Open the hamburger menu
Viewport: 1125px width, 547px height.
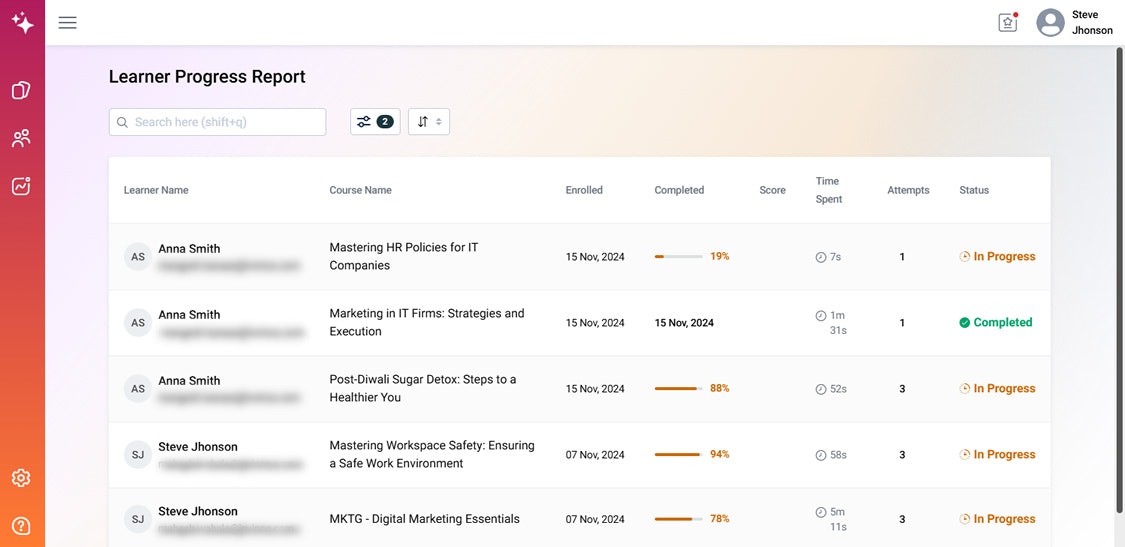coord(67,22)
